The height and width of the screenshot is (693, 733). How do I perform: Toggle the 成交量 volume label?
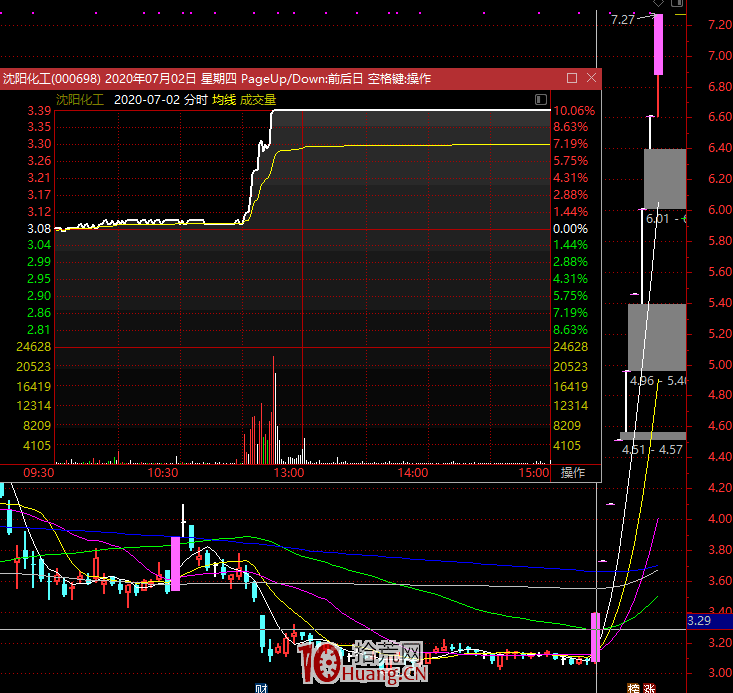(257, 99)
